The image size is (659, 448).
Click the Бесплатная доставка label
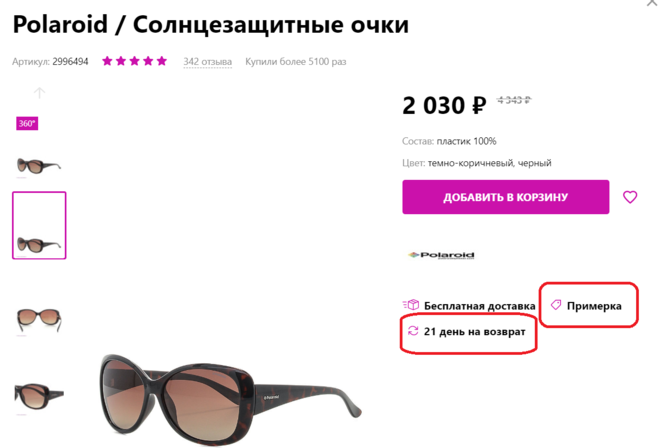(480, 306)
